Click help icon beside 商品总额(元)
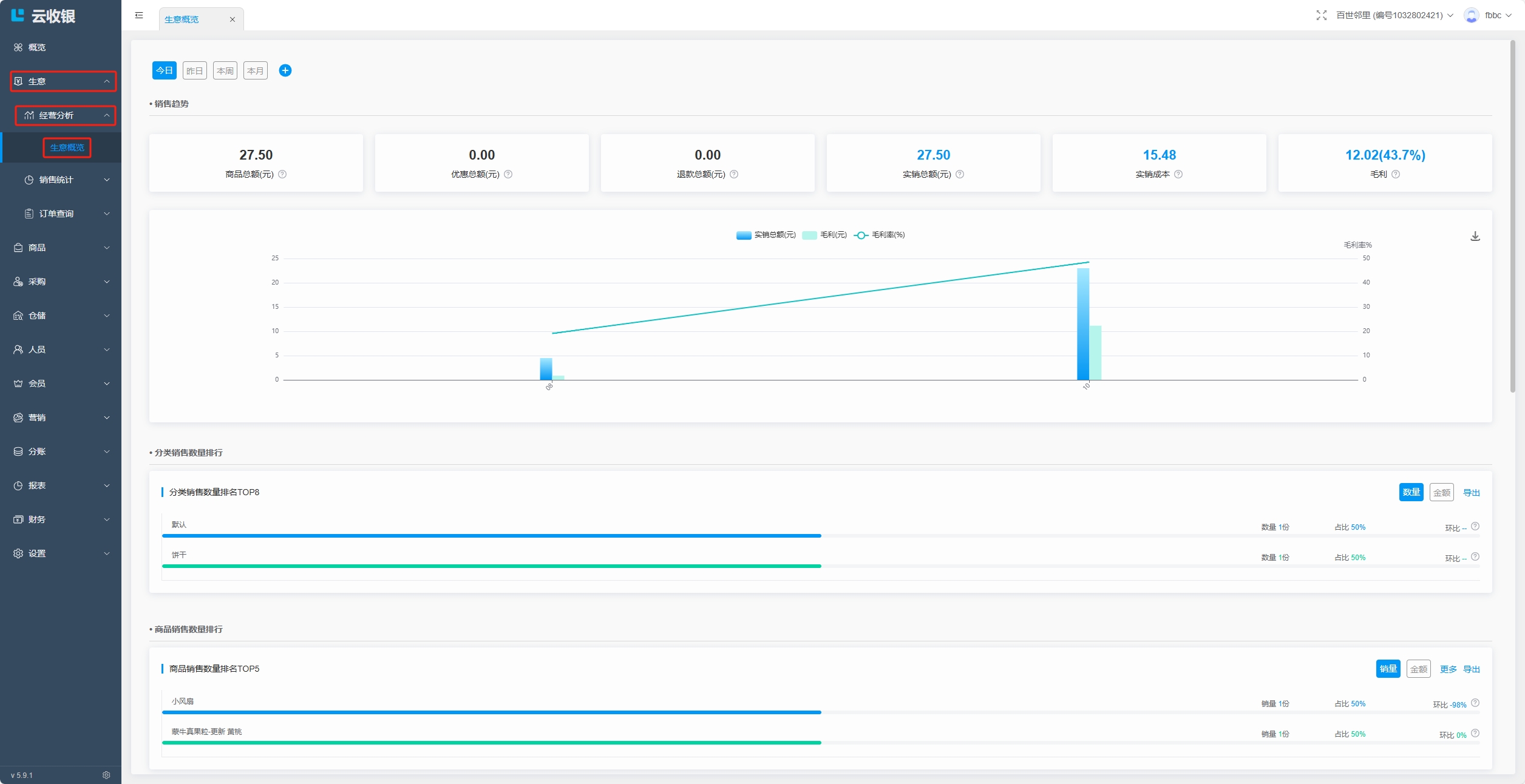Image resolution: width=1525 pixels, height=784 pixels. tap(282, 175)
